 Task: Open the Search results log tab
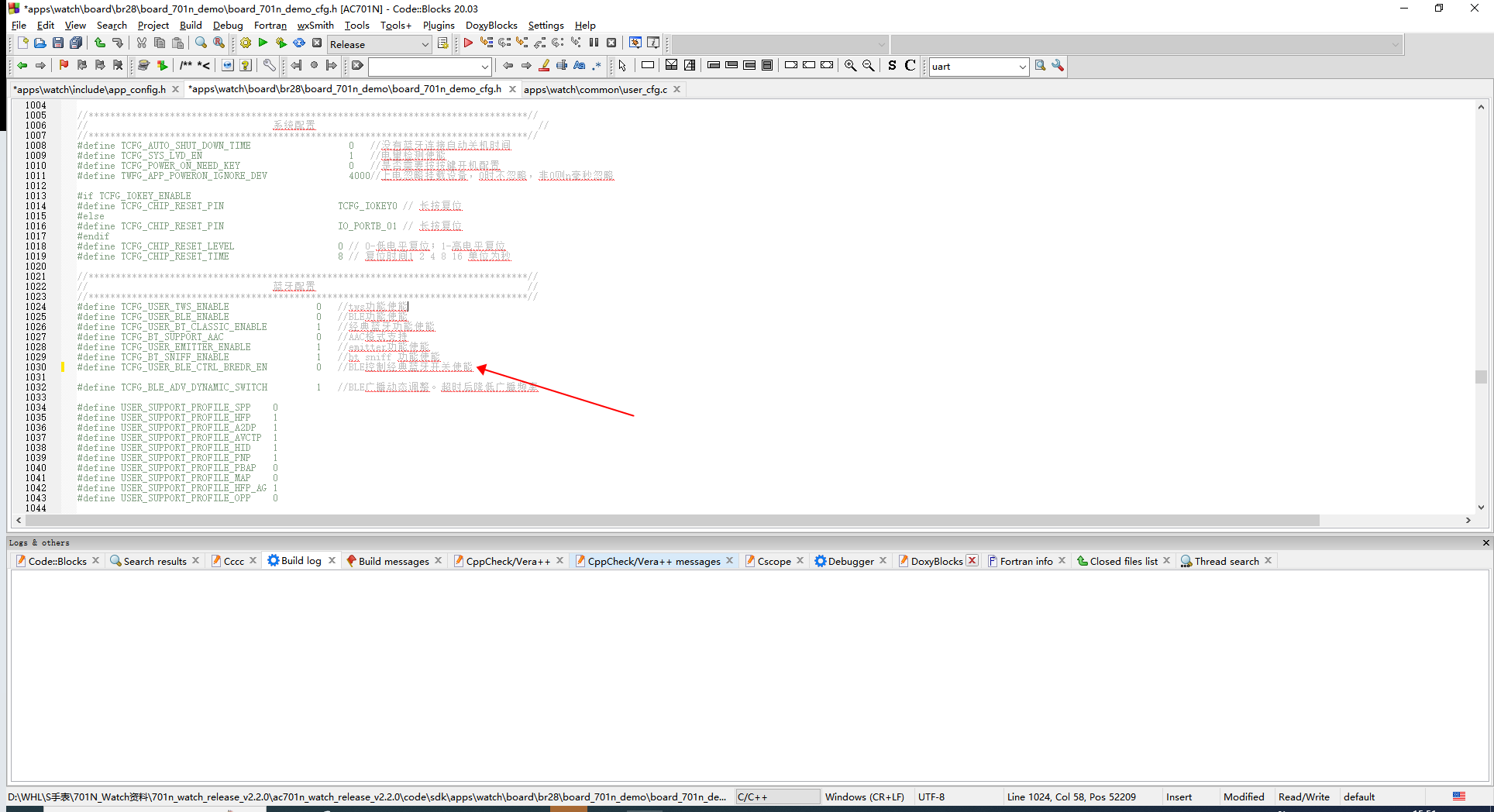[154, 561]
